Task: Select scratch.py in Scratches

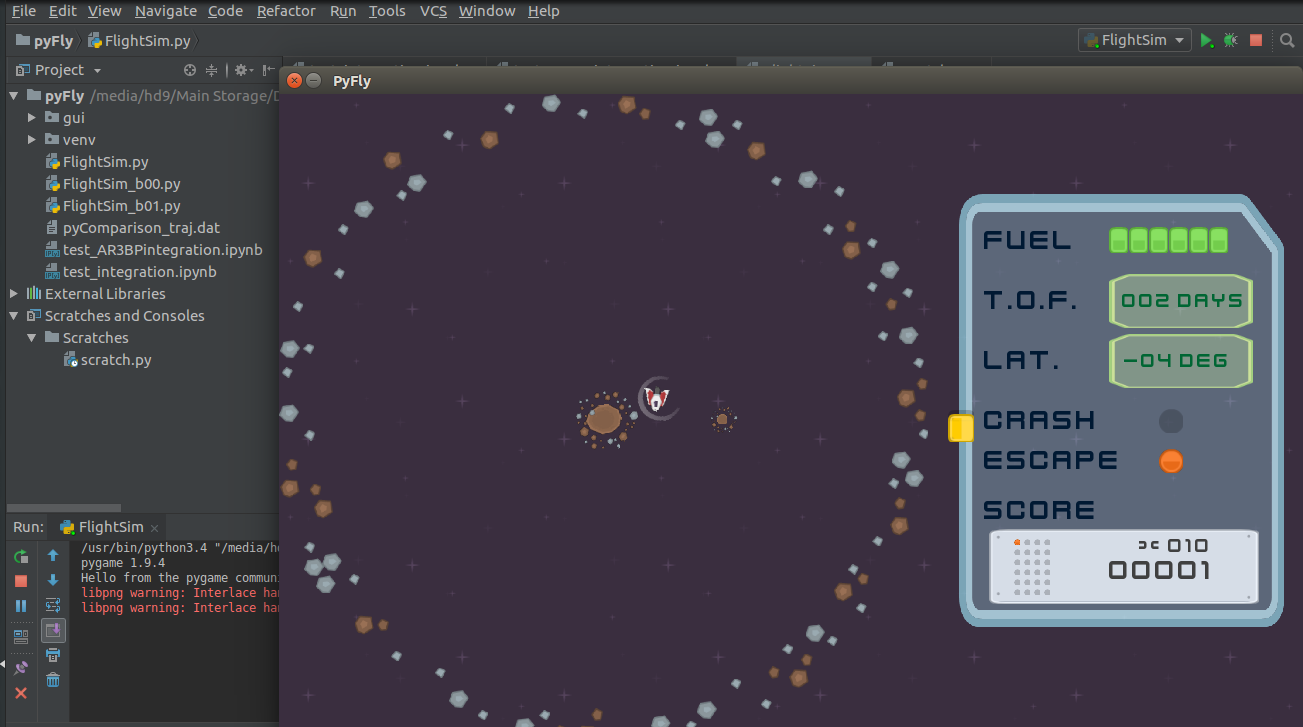Action: pyautogui.click(x=107, y=360)
